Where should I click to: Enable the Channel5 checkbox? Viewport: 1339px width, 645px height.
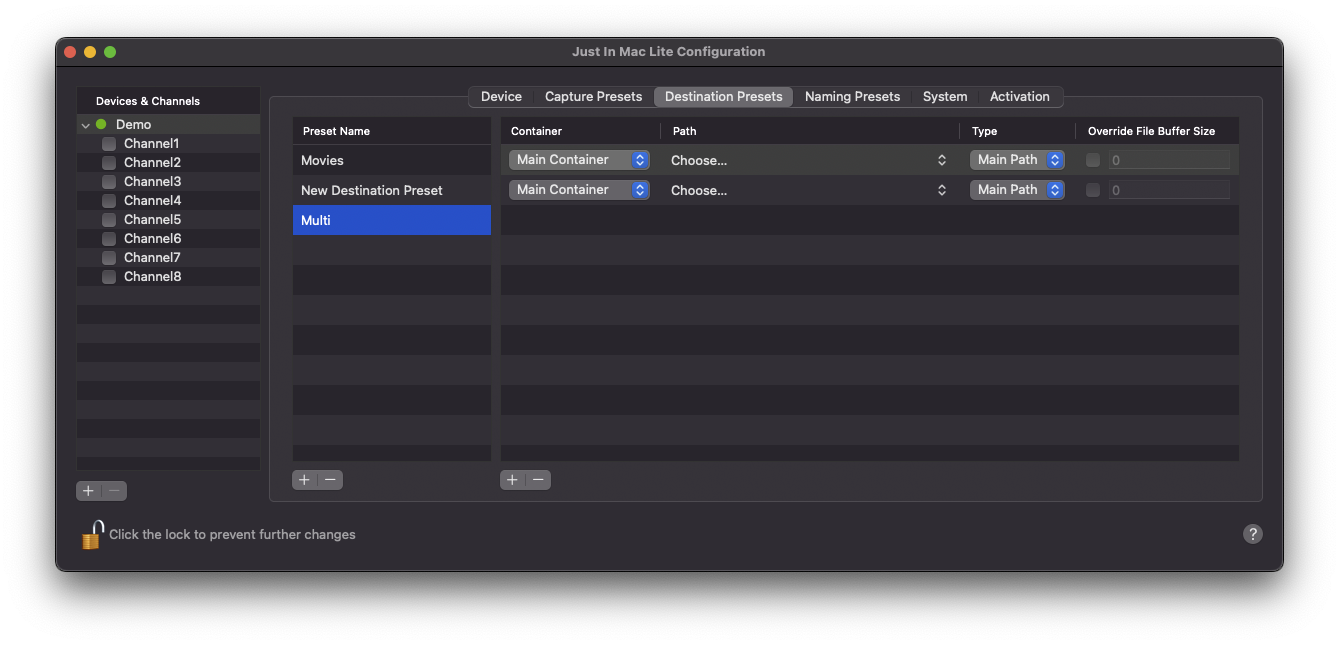coord(109,220)
